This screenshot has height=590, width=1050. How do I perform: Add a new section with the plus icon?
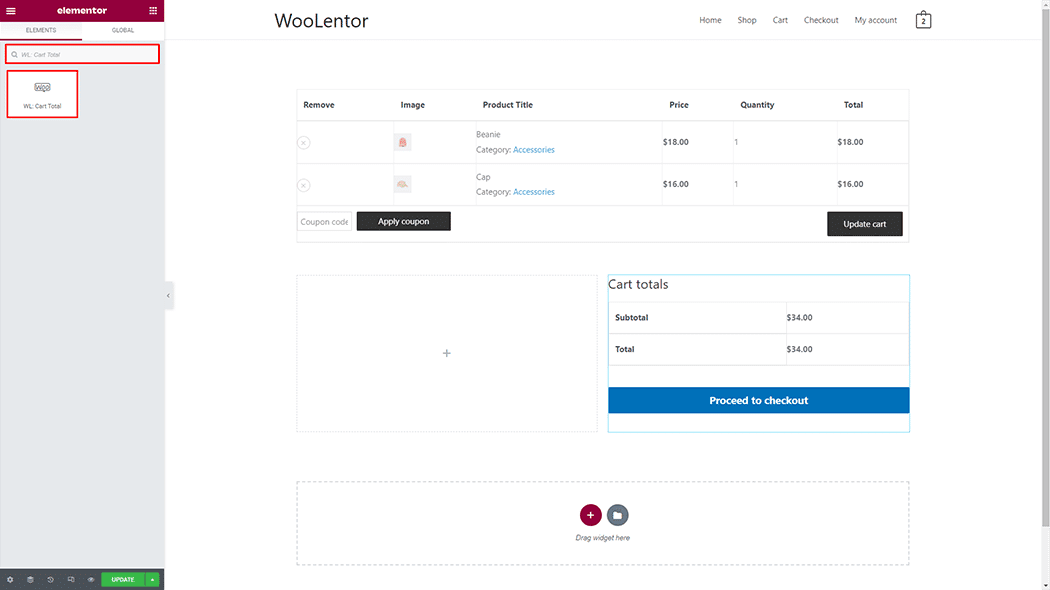[x=591, y=515]
